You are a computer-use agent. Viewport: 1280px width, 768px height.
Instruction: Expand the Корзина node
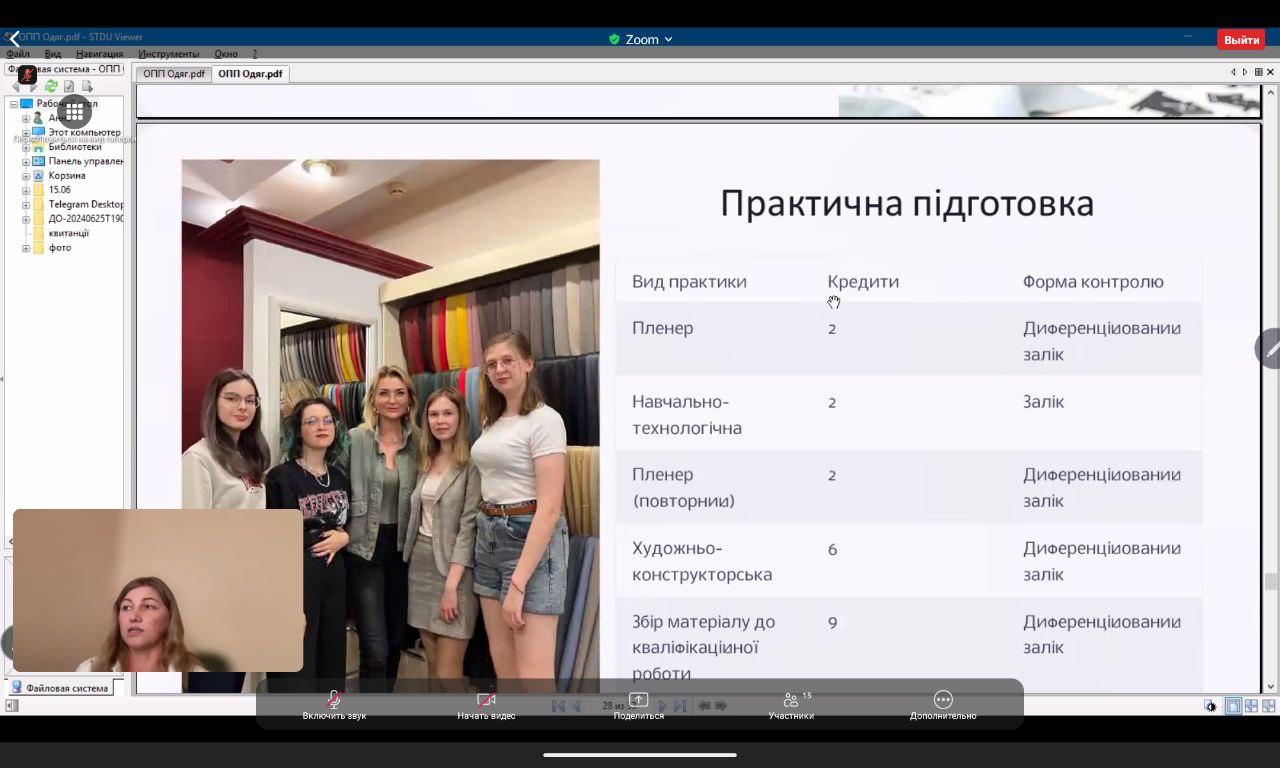(26, 176)
